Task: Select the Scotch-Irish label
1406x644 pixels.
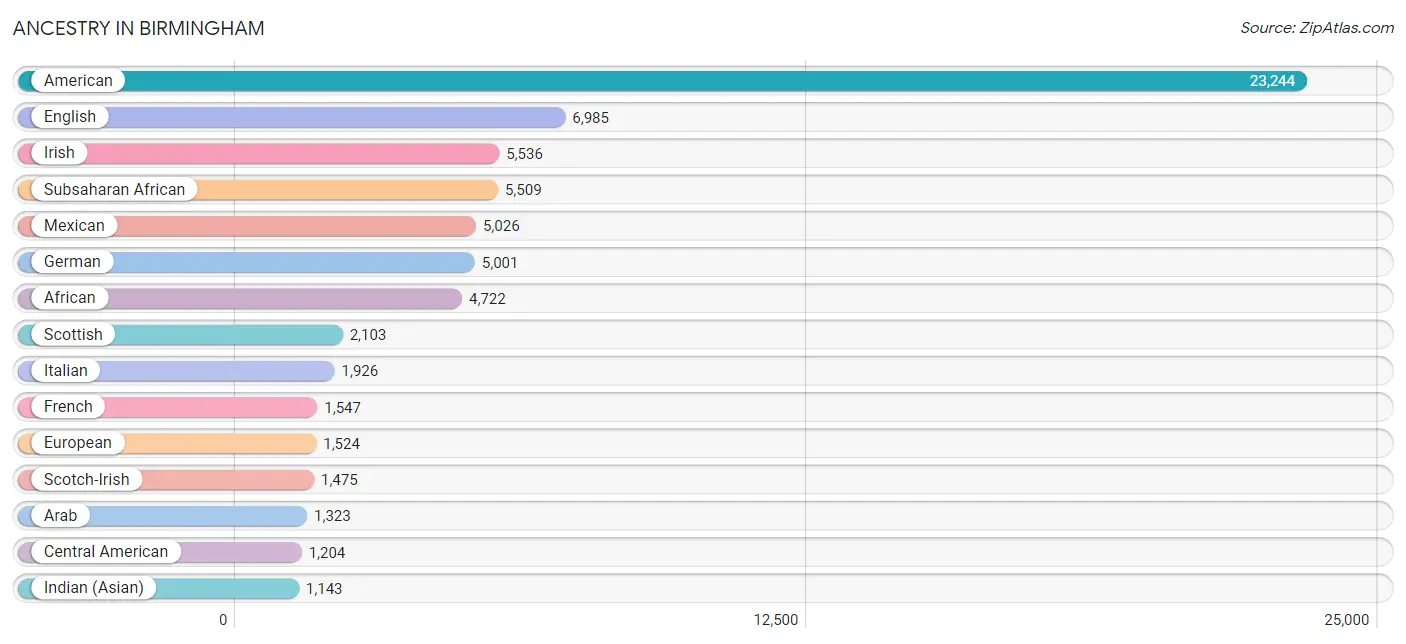Action: coord(87,480)
